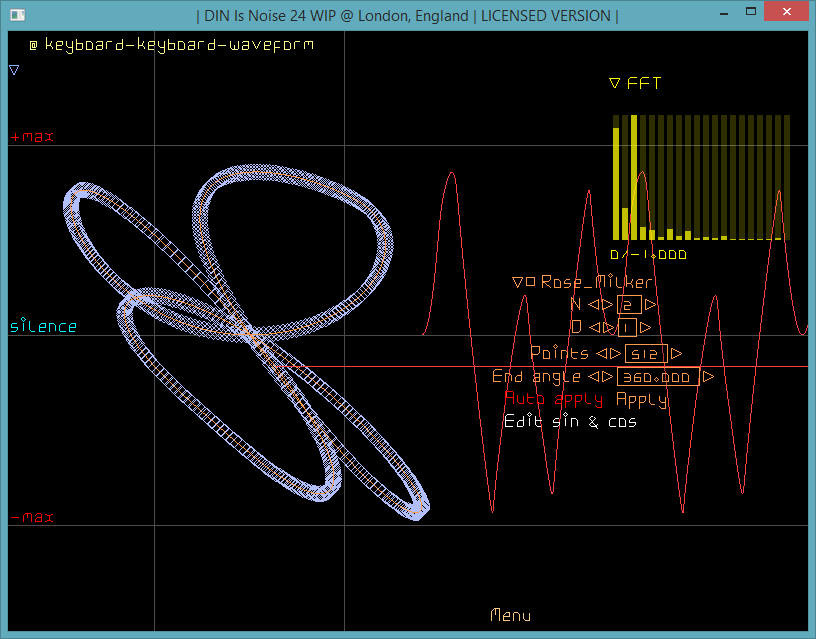Open the Menu at the bottom
The image size is (816, 639).
[510, 616]
